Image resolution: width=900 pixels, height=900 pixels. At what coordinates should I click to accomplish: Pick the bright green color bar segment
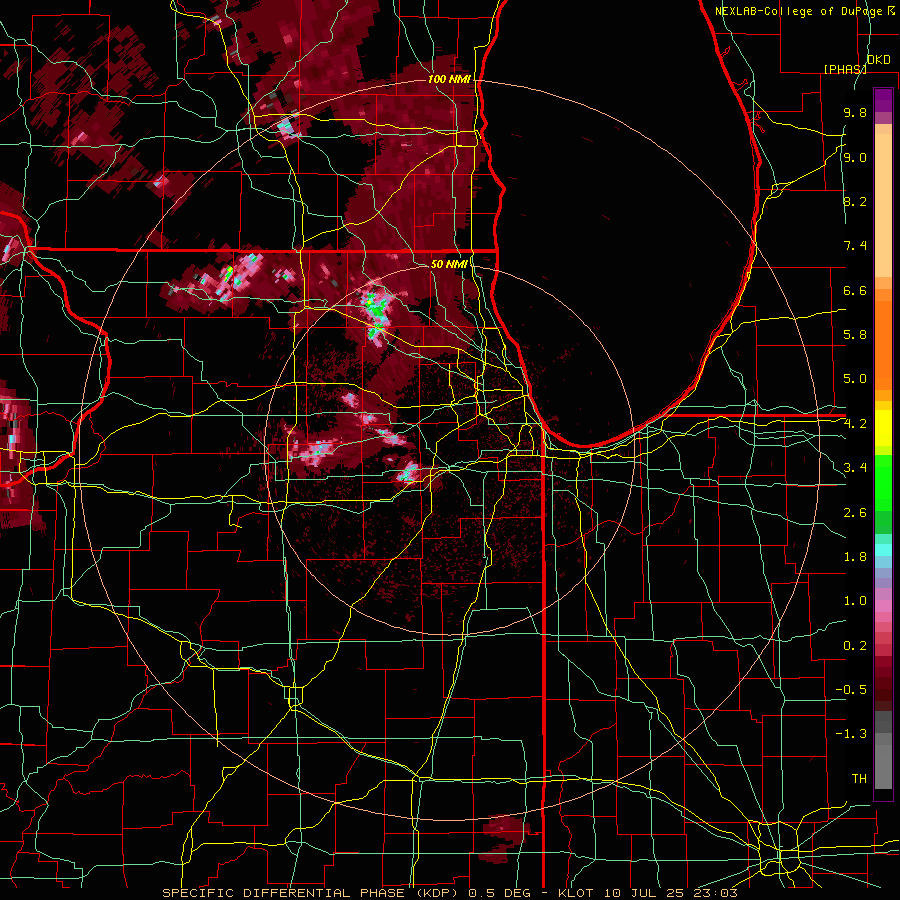point(883,483)
